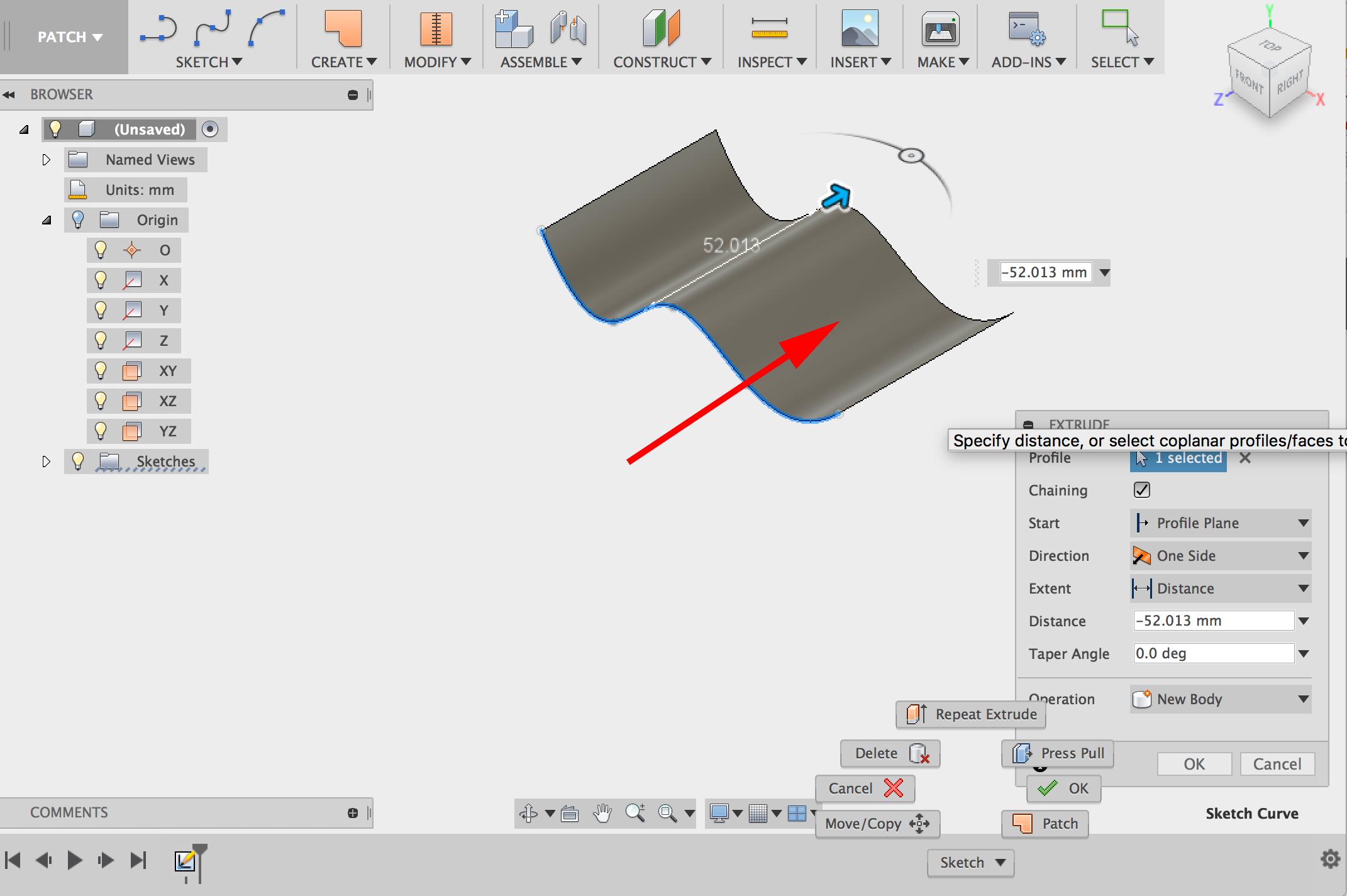Image resolution: width=1347 pixels, height=896 pixels.
Task: Click the Grid and Snaps icon
Action: [758, 814]
